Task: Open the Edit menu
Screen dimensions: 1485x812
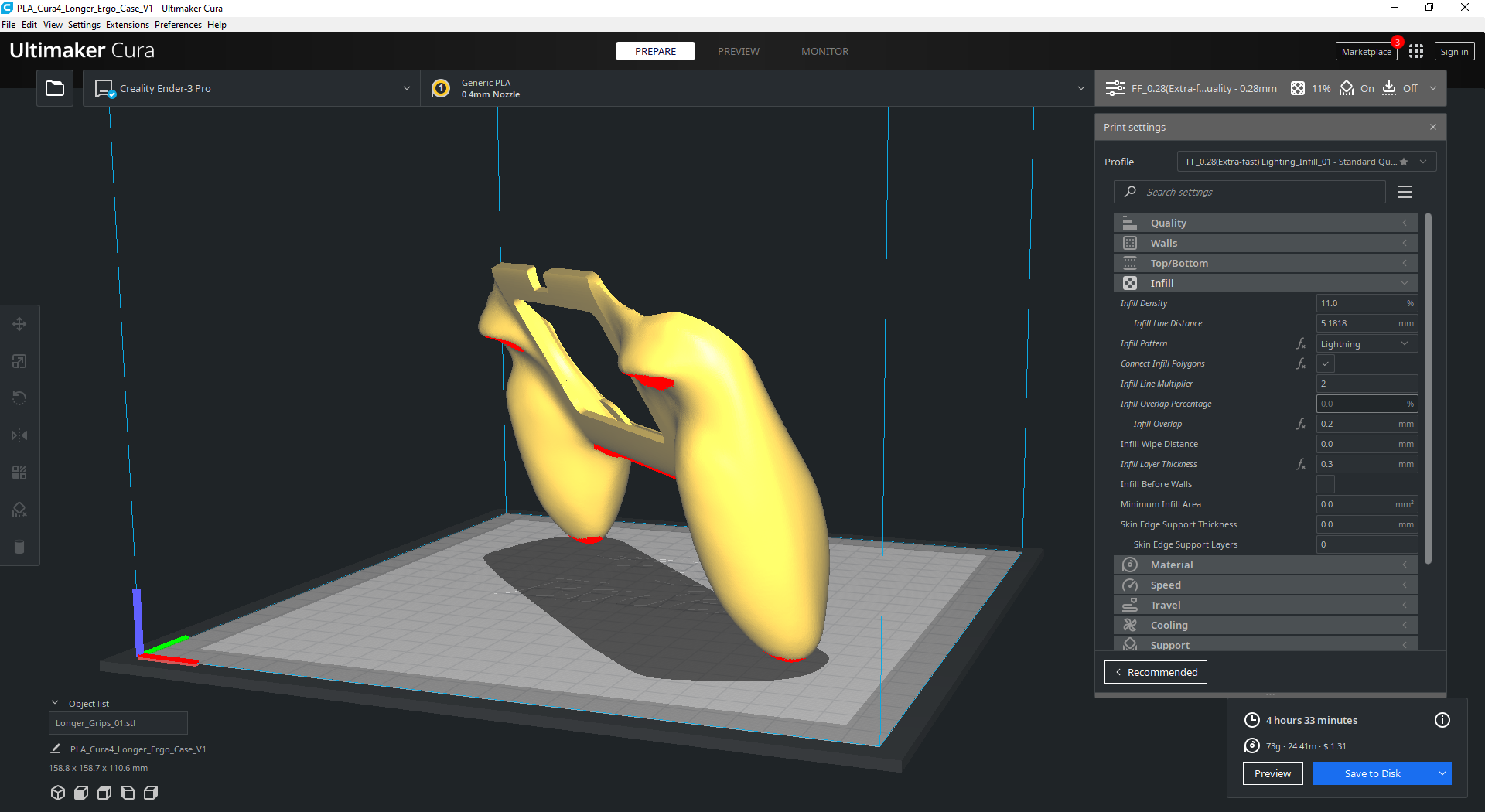Action: [29, 25]
